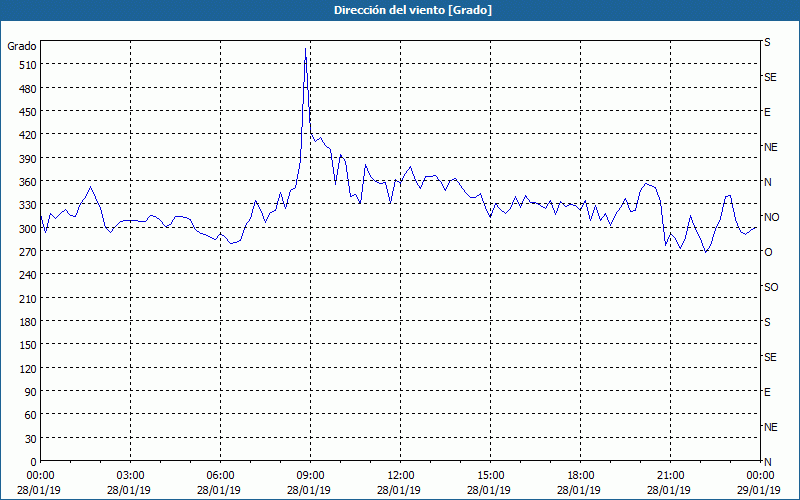Viewport: 800px width, 500px height.
Task: Pick the 180 degree axis label
Action: pos(28,322)
